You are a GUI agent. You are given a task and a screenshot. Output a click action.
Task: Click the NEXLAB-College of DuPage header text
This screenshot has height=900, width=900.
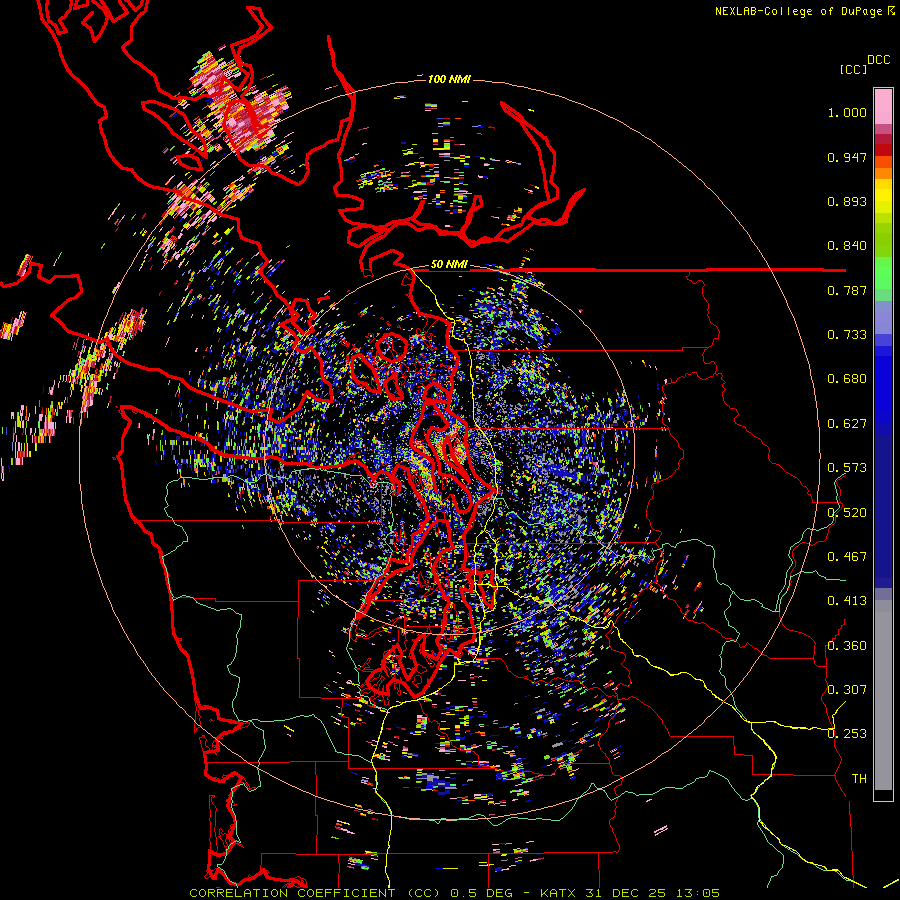(x=798, y=11)
